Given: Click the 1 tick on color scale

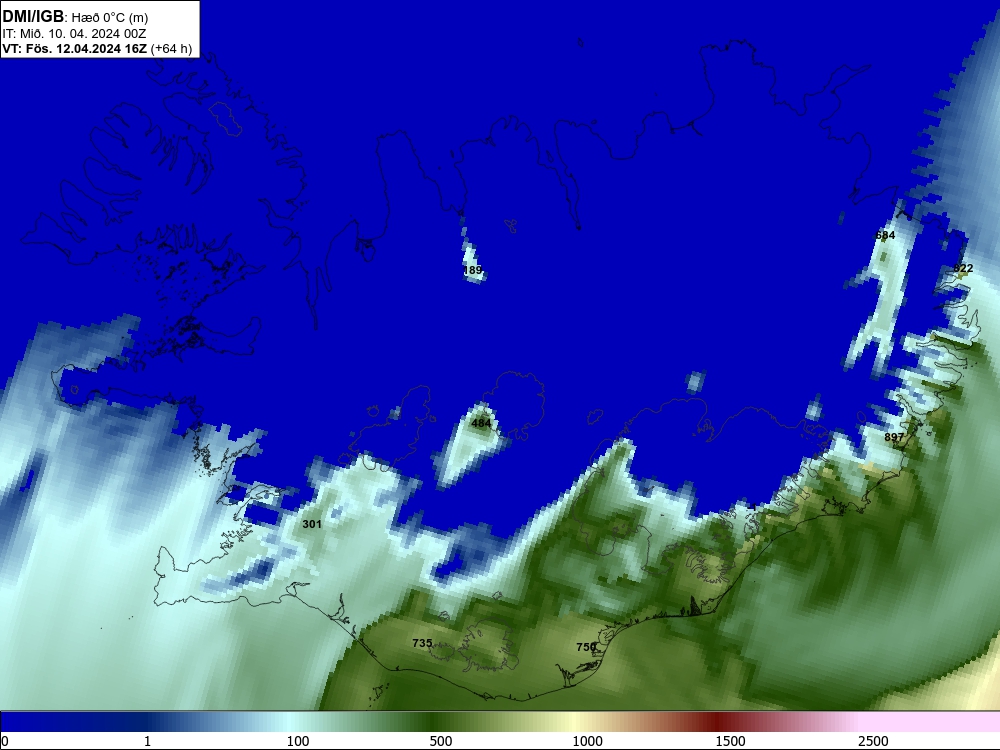Looking at the screenshot, I should [147, 741].
